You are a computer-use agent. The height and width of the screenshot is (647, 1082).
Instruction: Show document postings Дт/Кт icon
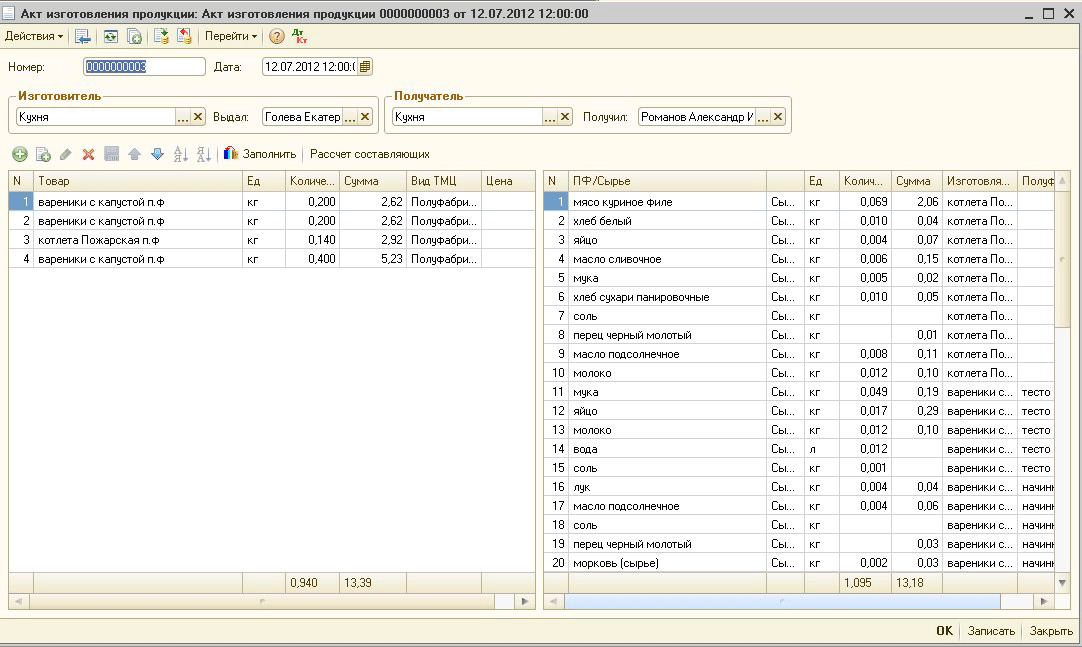pyautogui.click(x=299, y=36)
